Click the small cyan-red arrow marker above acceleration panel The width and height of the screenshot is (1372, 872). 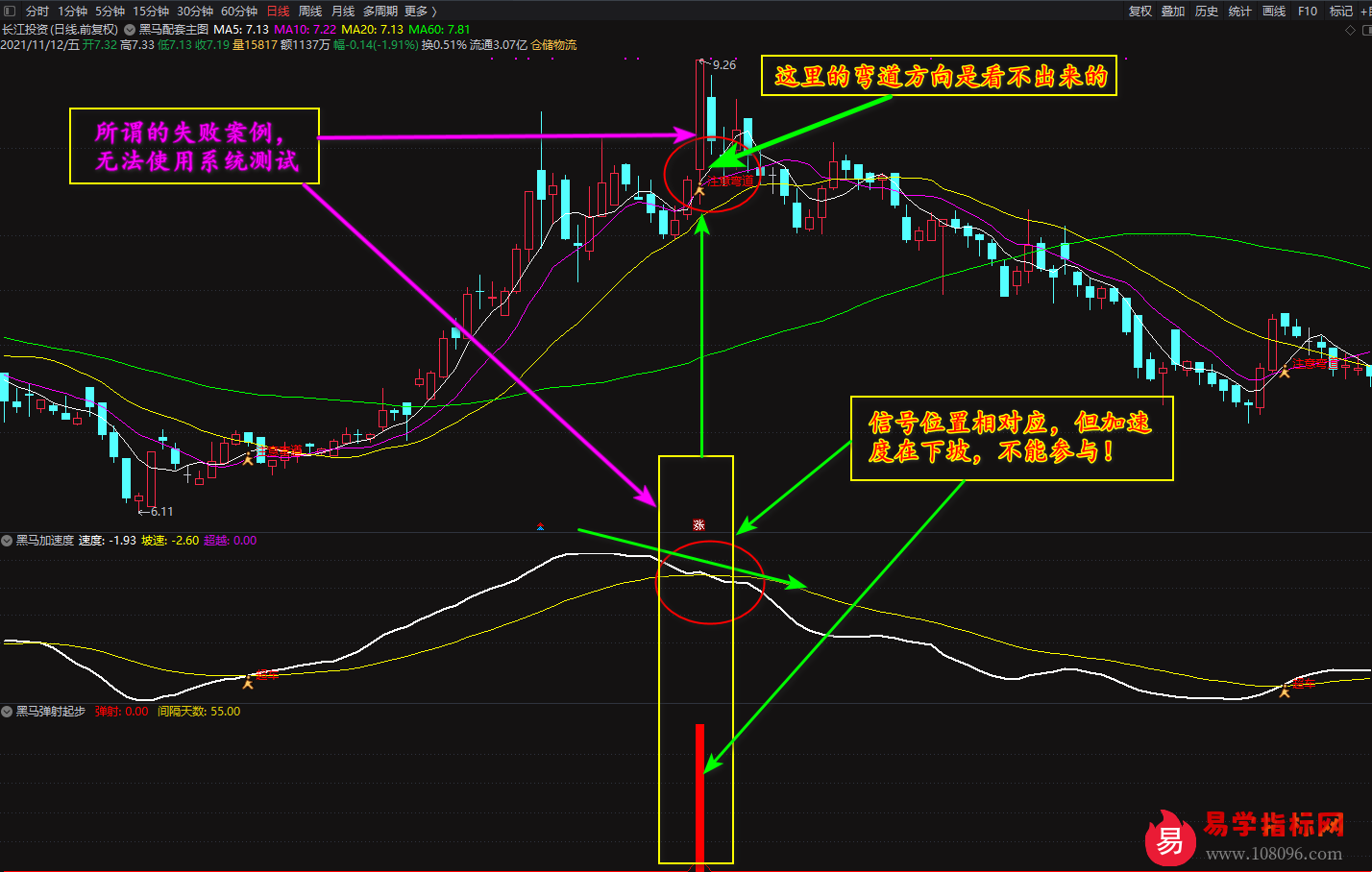coord(540,526)
